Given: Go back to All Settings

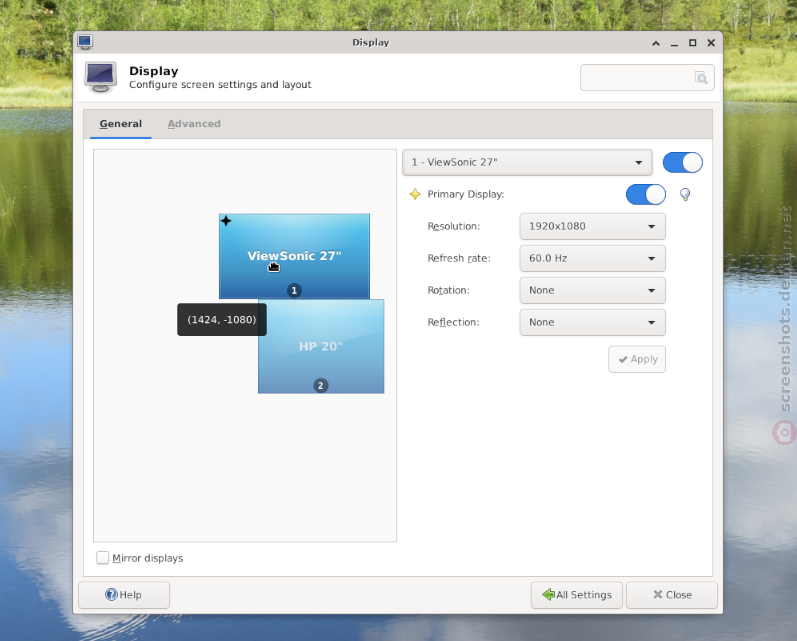Looking at the screenshot, I should 576,595.
